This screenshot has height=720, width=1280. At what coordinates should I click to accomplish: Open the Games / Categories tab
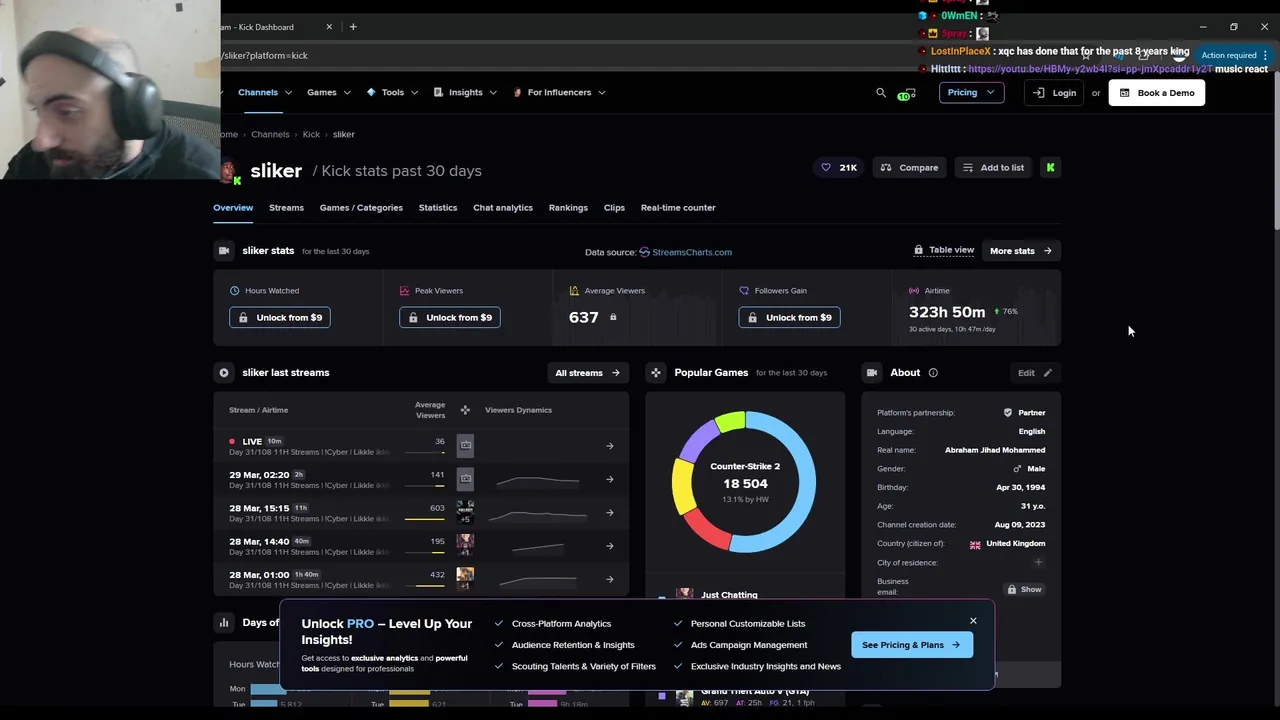361,208
